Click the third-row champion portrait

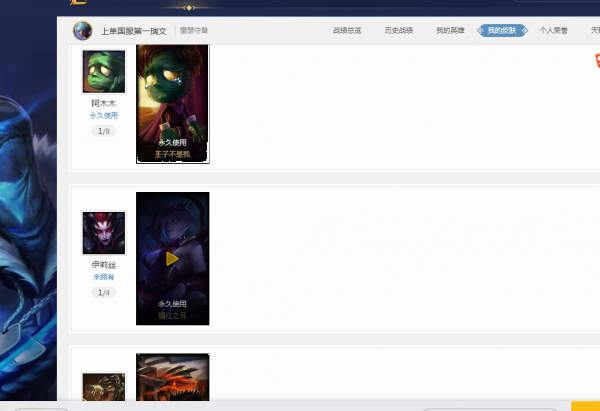[104, 387]
